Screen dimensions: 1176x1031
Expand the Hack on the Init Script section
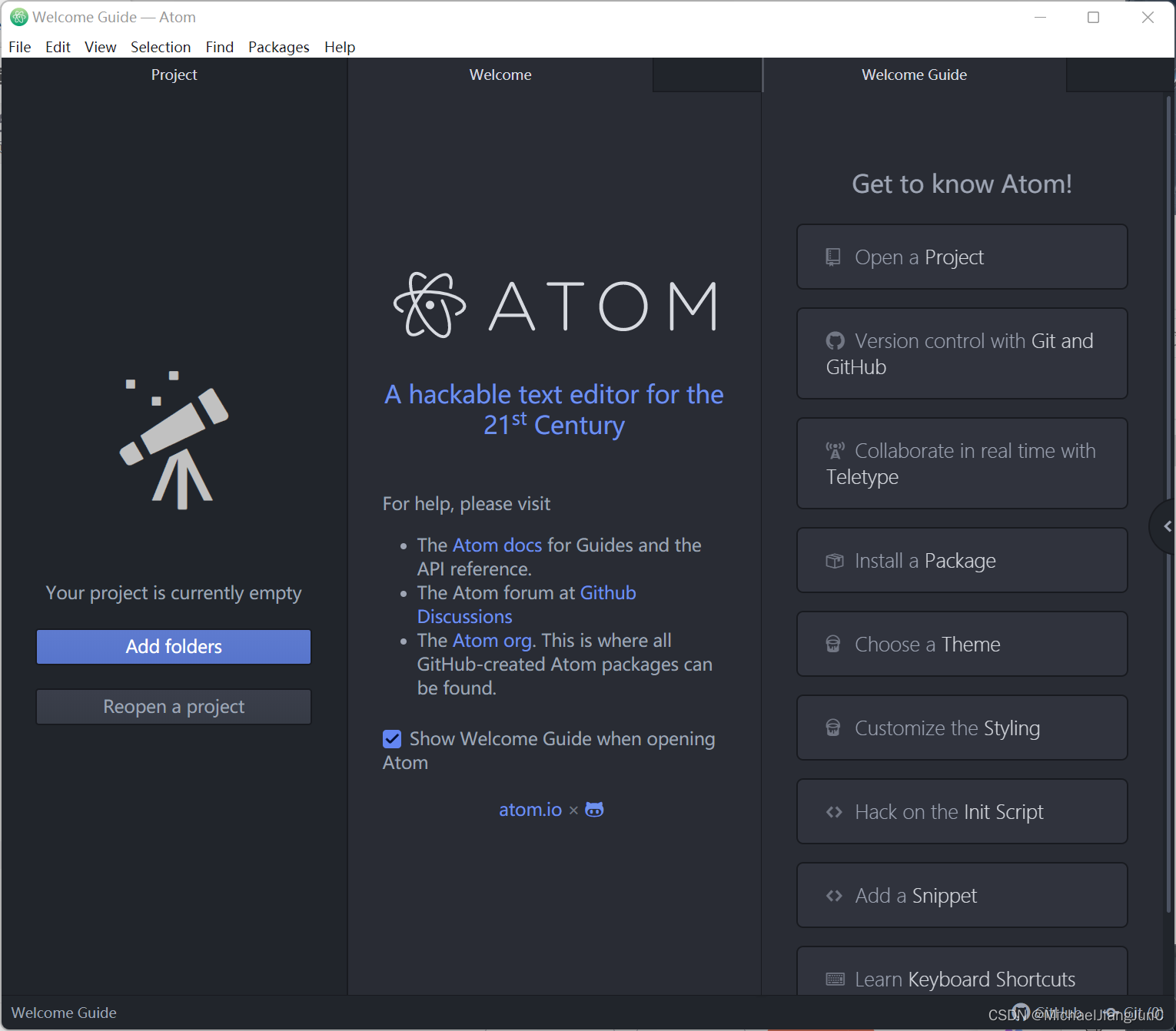pos(962,811)
